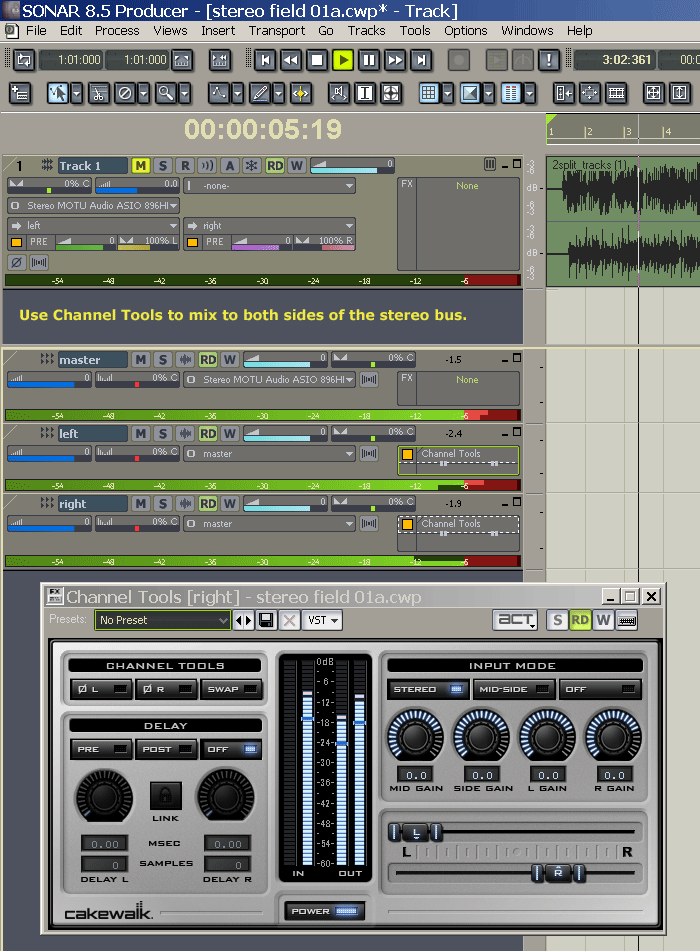
Task: Click the Play button in transport
Action: (x=343, y=60)
